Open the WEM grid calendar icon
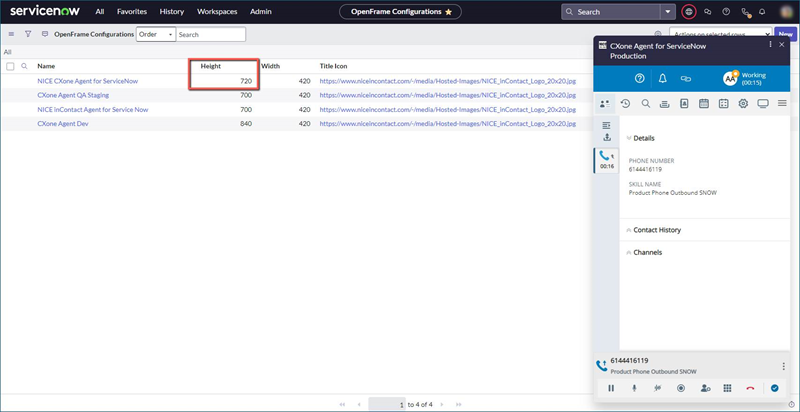The width and height of the screenshot is (800, 412). point(723,104)
